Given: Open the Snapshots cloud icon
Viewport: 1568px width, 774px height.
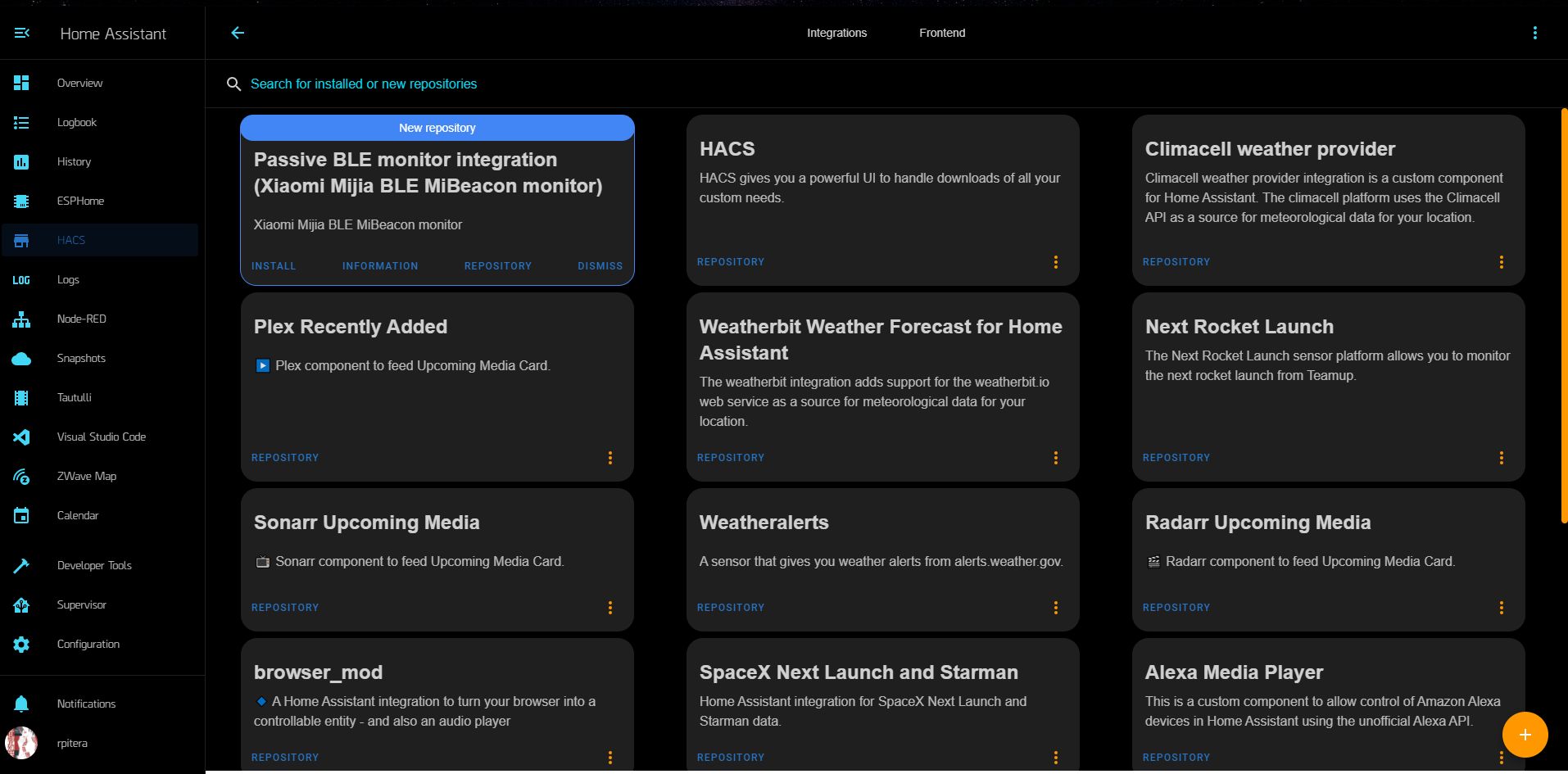Looking at the screenshot, I should (21, 358).
